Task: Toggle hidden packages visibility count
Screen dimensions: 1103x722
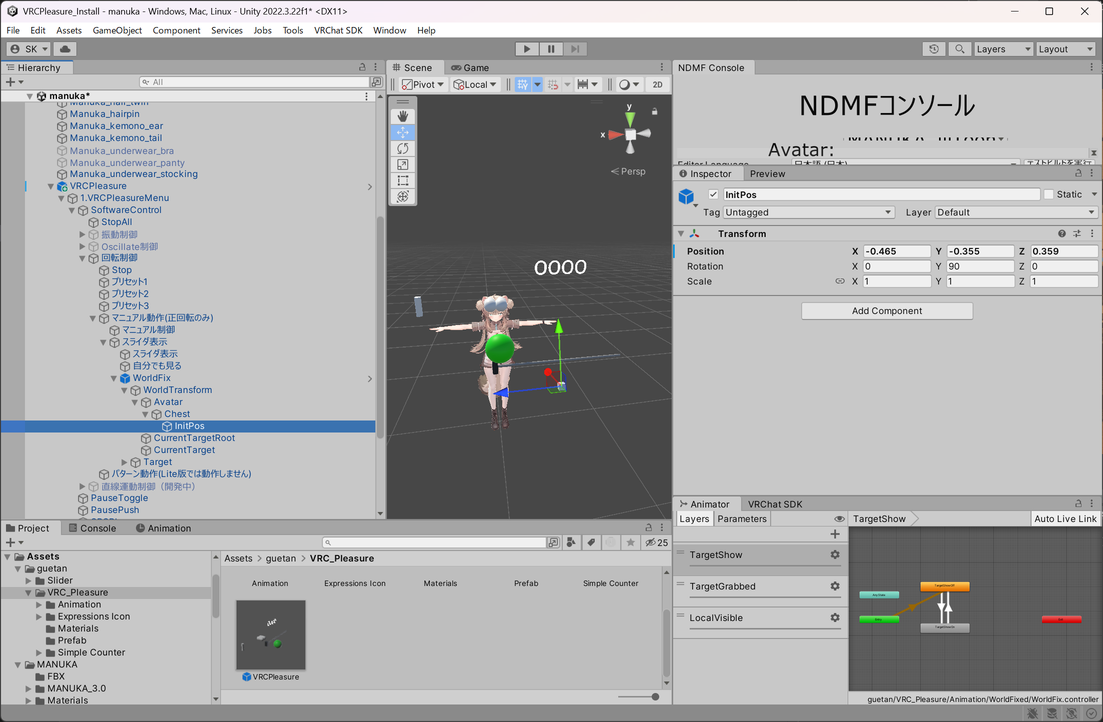Action: (x=656, y=543)
